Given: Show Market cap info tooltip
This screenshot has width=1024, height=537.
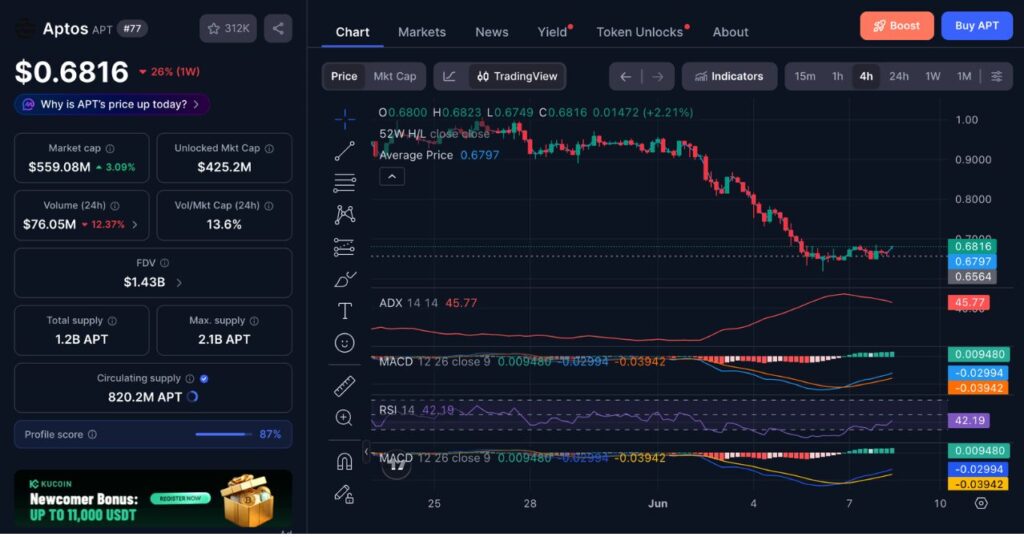Looking at the screenshot, I should tap(110, 148).
